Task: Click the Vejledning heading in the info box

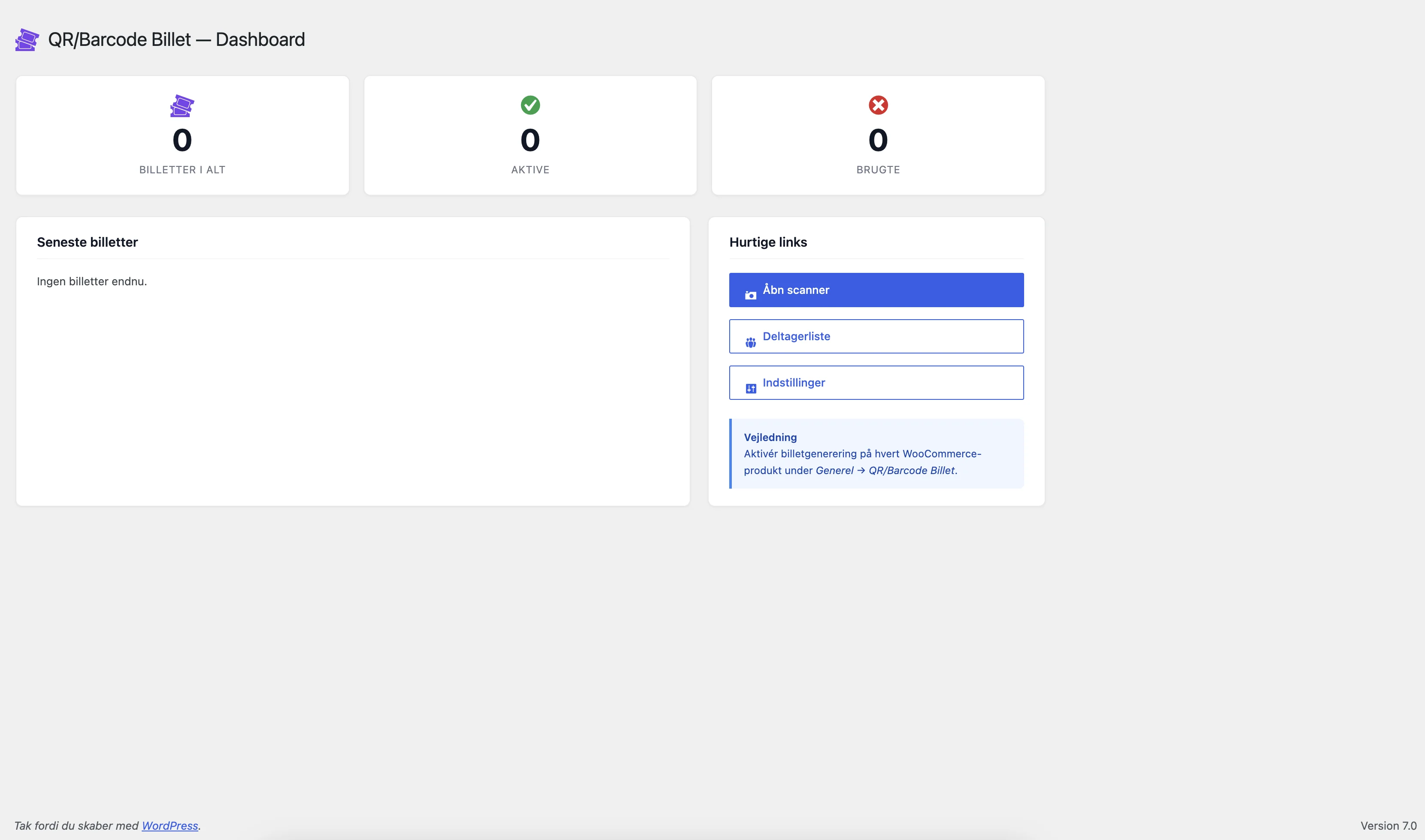Action: [x=770, y=437]
